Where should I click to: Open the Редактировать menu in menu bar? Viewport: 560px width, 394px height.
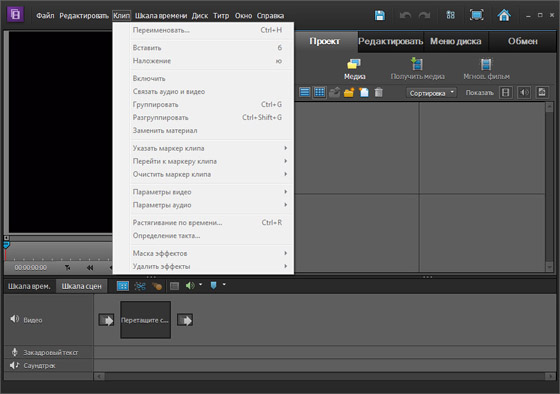click(x=84, y=16)
